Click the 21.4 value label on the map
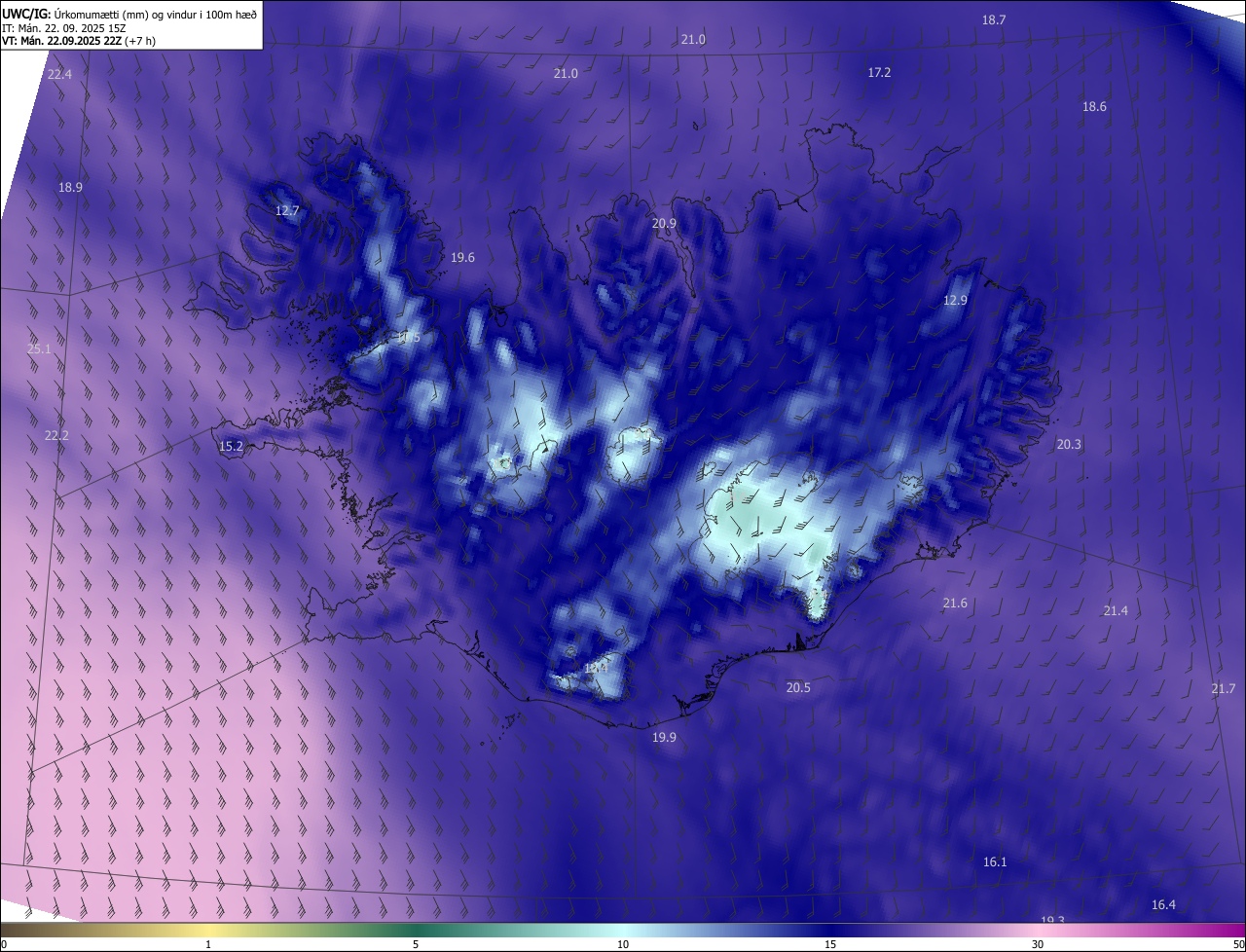The image size is (1246, 952). click(x=1116, y=610)
